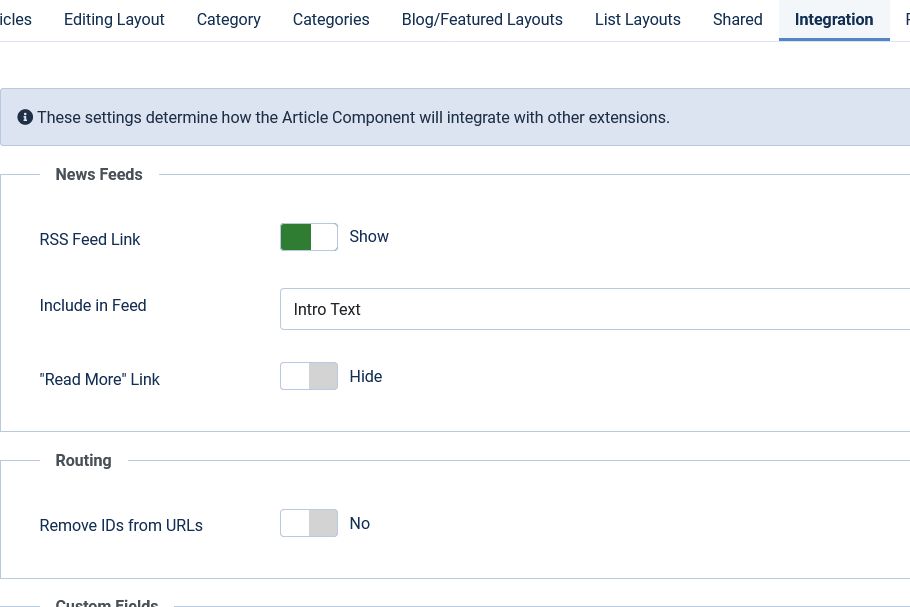Click the News Feeds section heading

point(99,174)
